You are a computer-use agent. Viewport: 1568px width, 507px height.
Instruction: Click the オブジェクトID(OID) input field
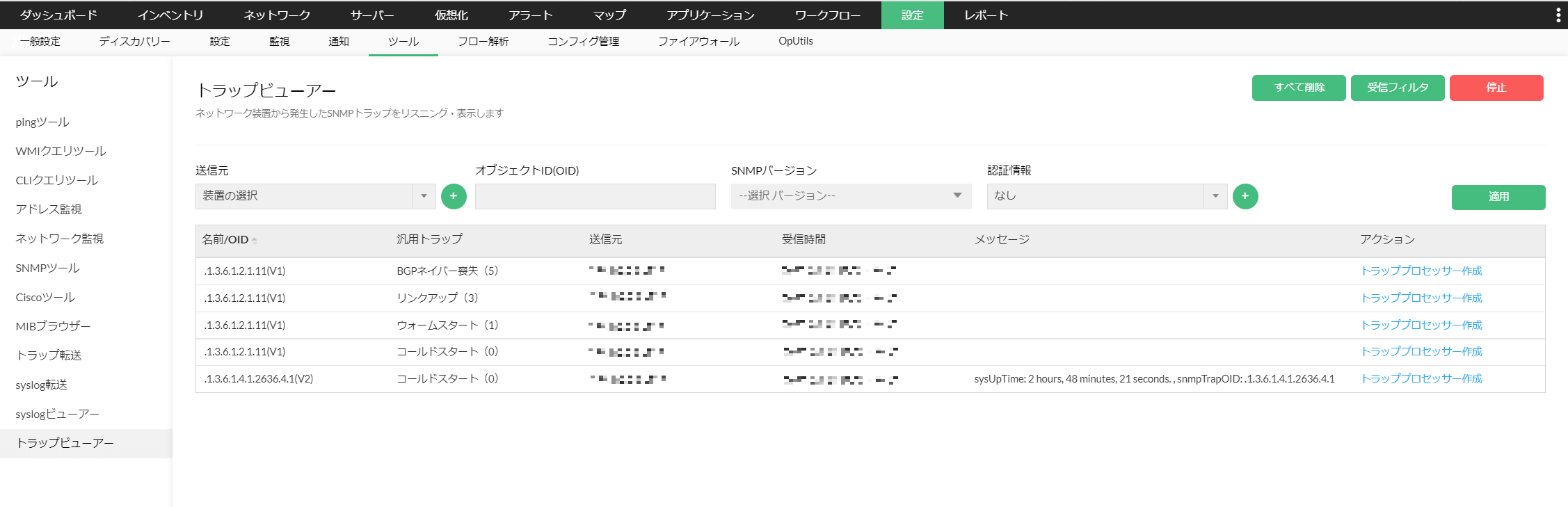point(595,196)
